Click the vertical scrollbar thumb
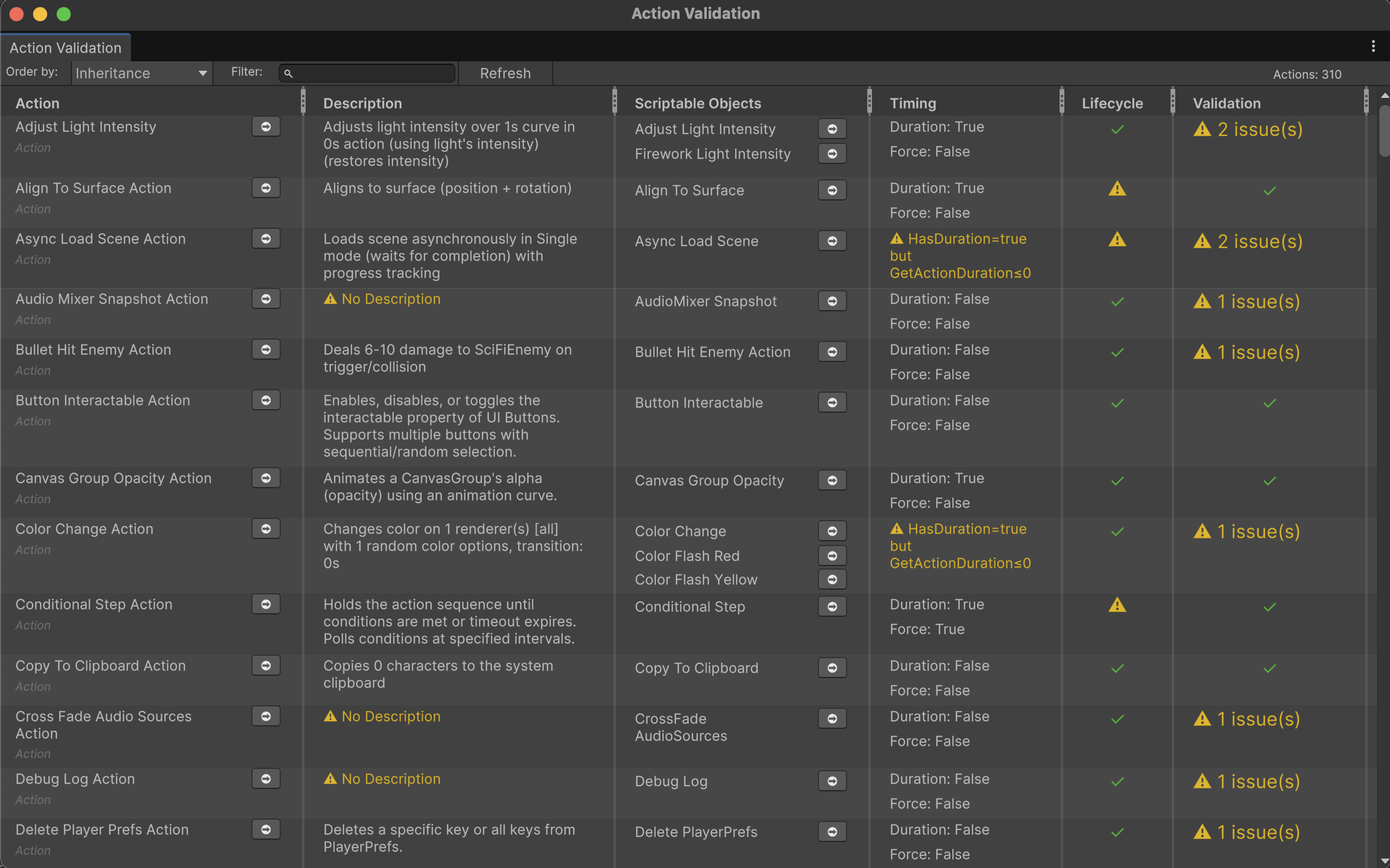1390x868 pixels. (x=1384, y=131)
